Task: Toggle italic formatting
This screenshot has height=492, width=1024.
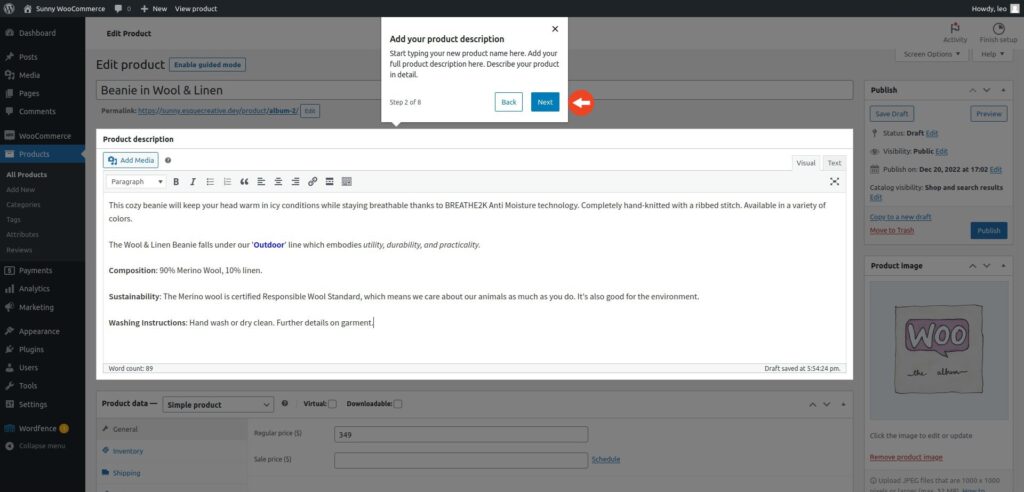Action: tap(193, 182)
